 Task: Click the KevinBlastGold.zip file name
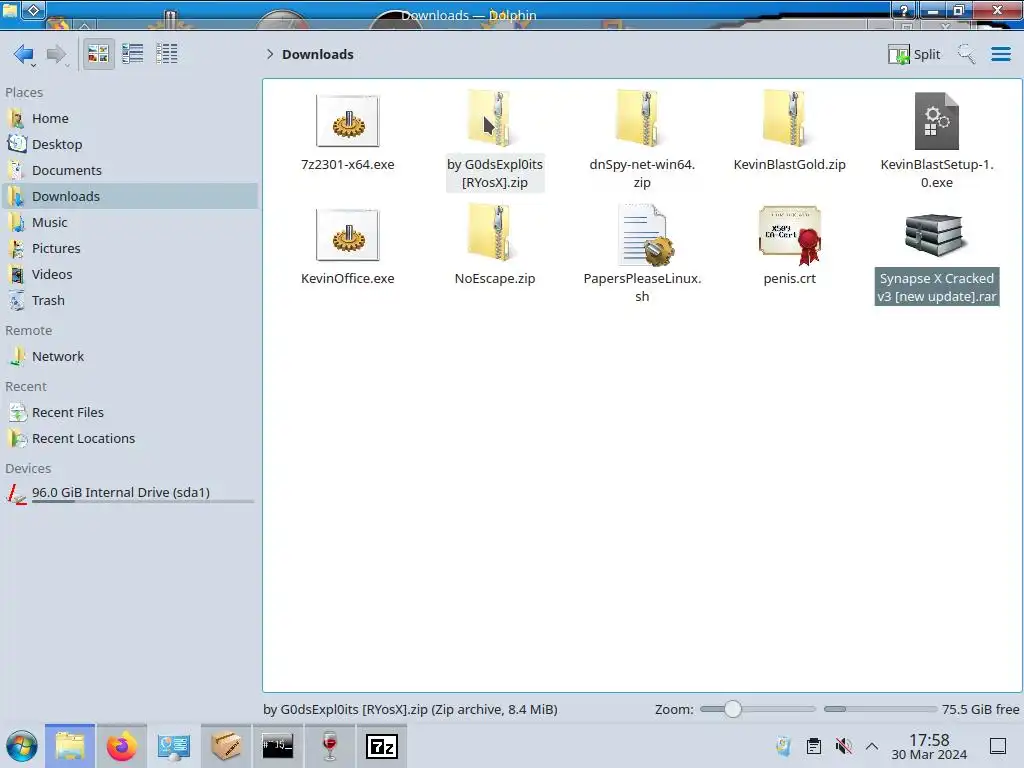[x=789, y=165]
